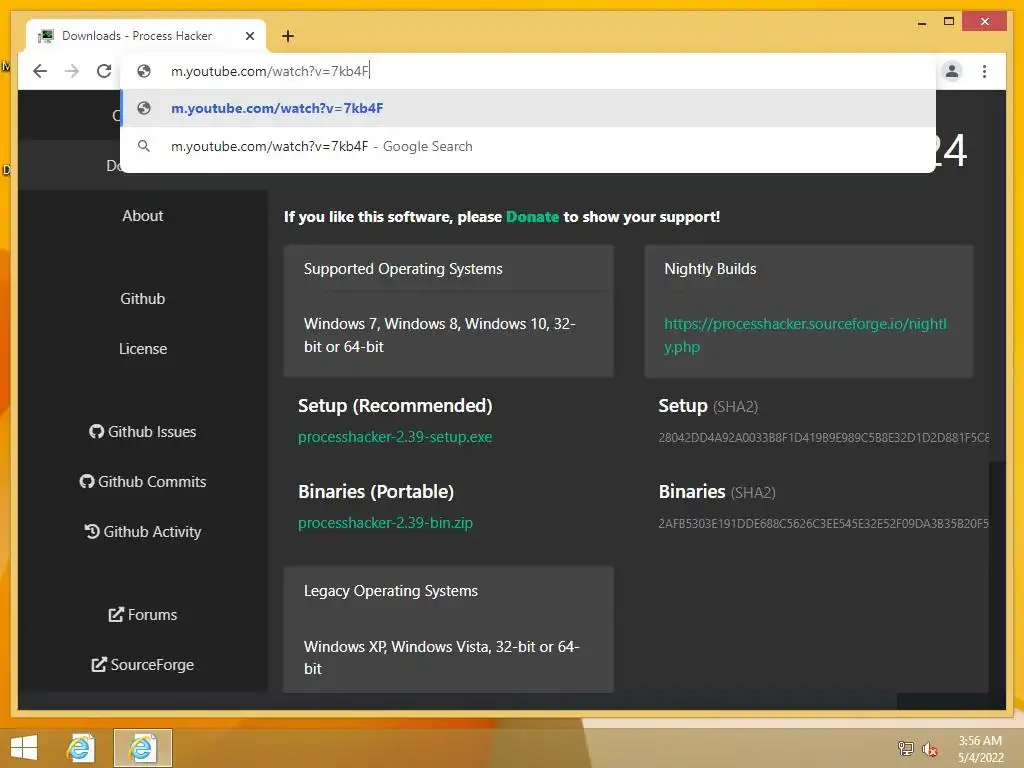Download processhacker-2.39-bin.zip
This screenshot has height=768, width=1024.
coord(385,523)
